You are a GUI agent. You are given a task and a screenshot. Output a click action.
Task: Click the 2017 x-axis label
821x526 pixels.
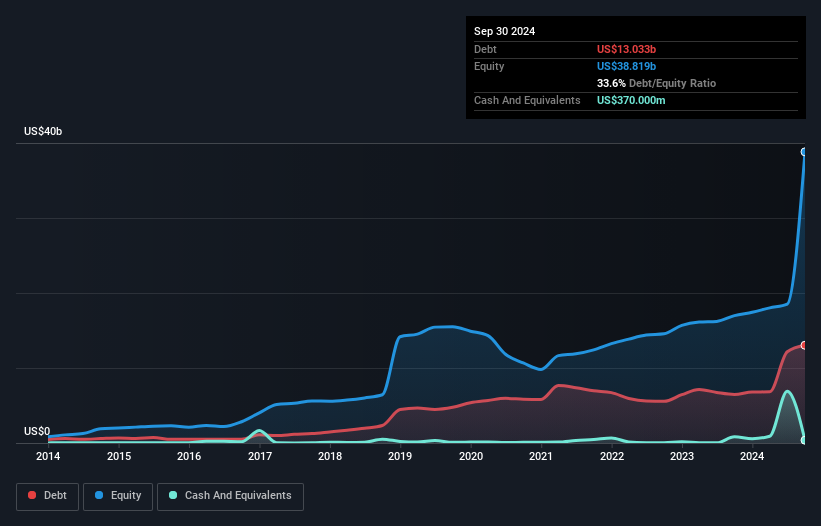point(260,456)
